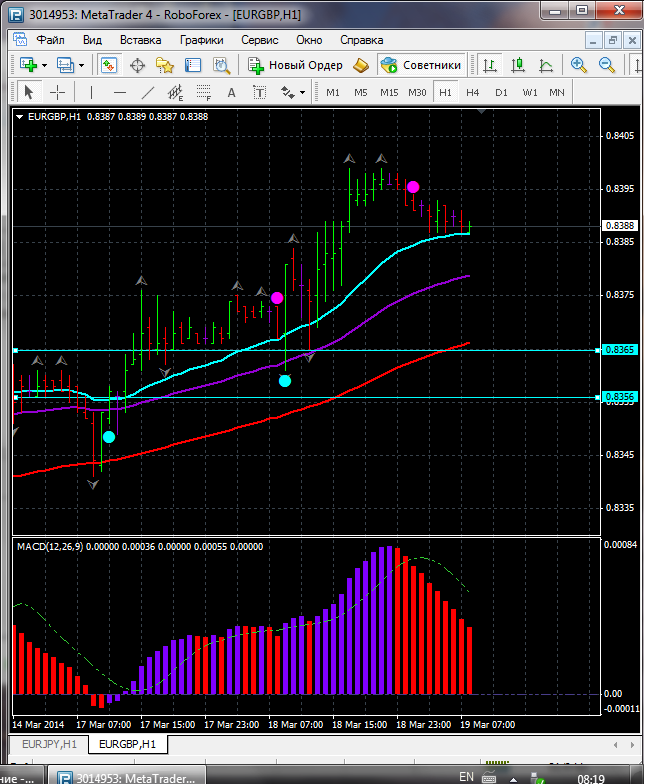The image size is (650, 784).
Task: Toggle Data Window crosshair-circle icon
Action: pyautogui.click(x=137, y=65)
